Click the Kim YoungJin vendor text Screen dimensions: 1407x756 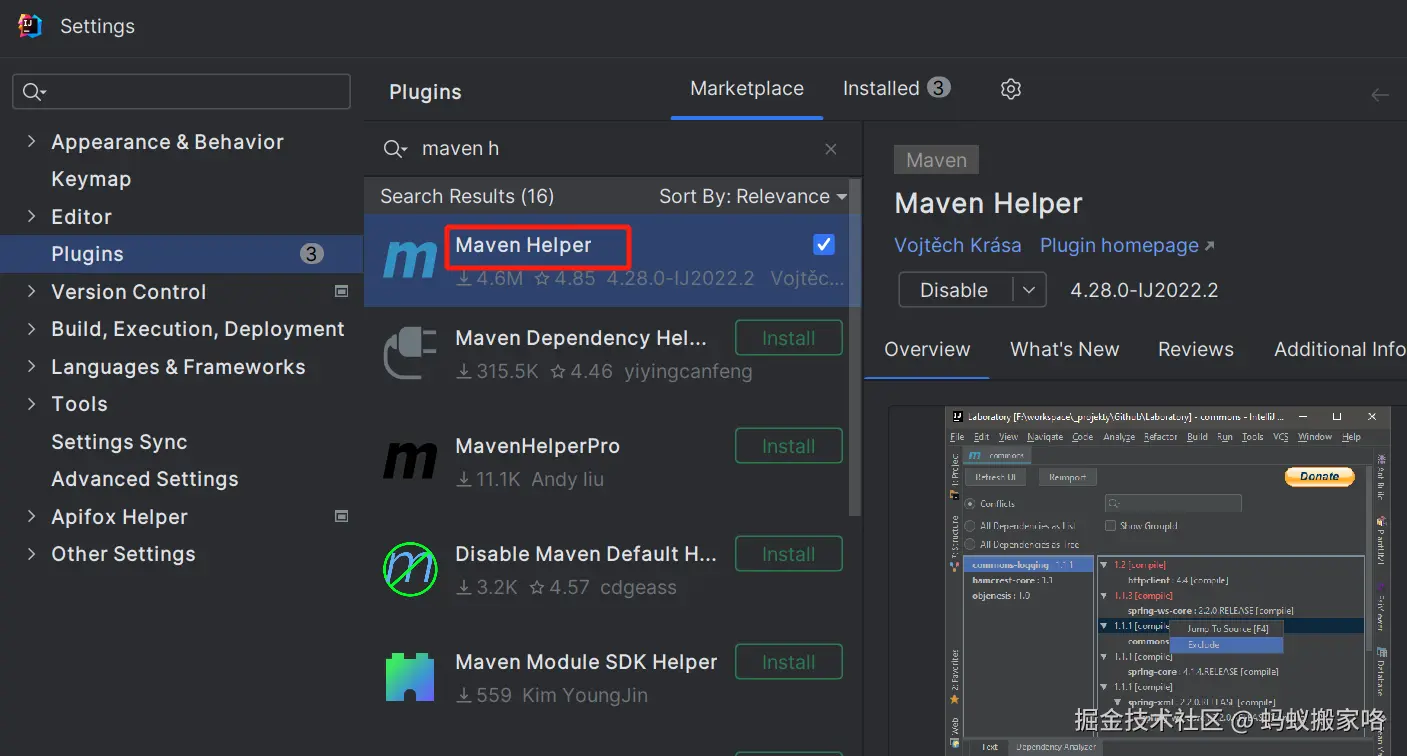585,695
